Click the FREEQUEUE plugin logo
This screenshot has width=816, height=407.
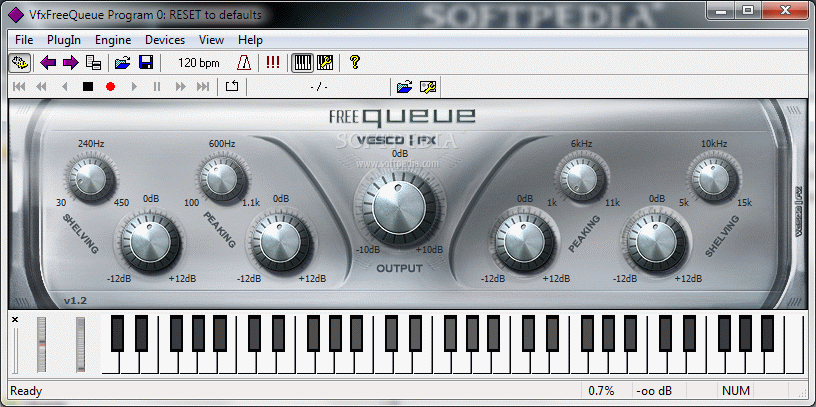click(x=402, y=116)
